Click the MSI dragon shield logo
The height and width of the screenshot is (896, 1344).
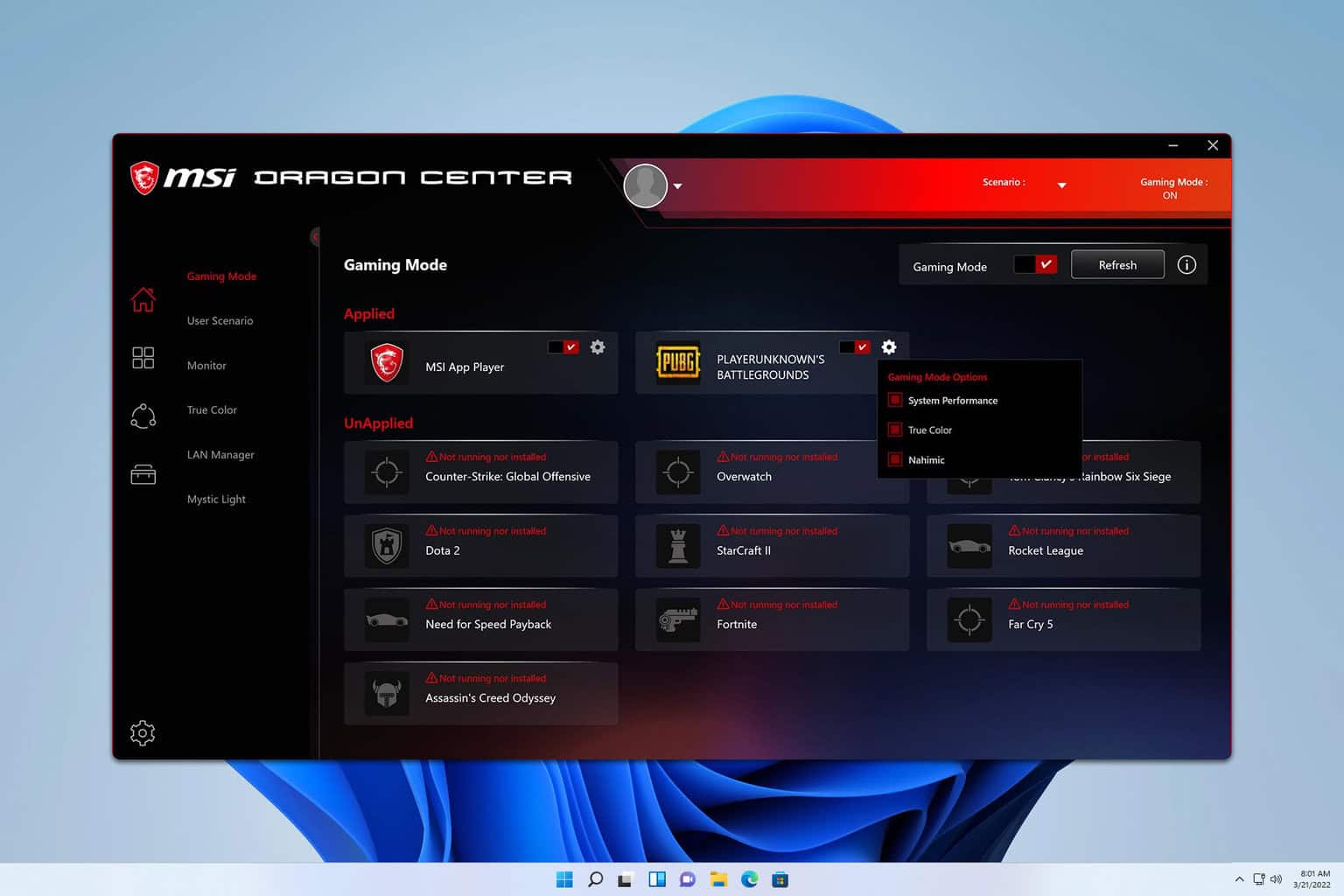(143, 178)
